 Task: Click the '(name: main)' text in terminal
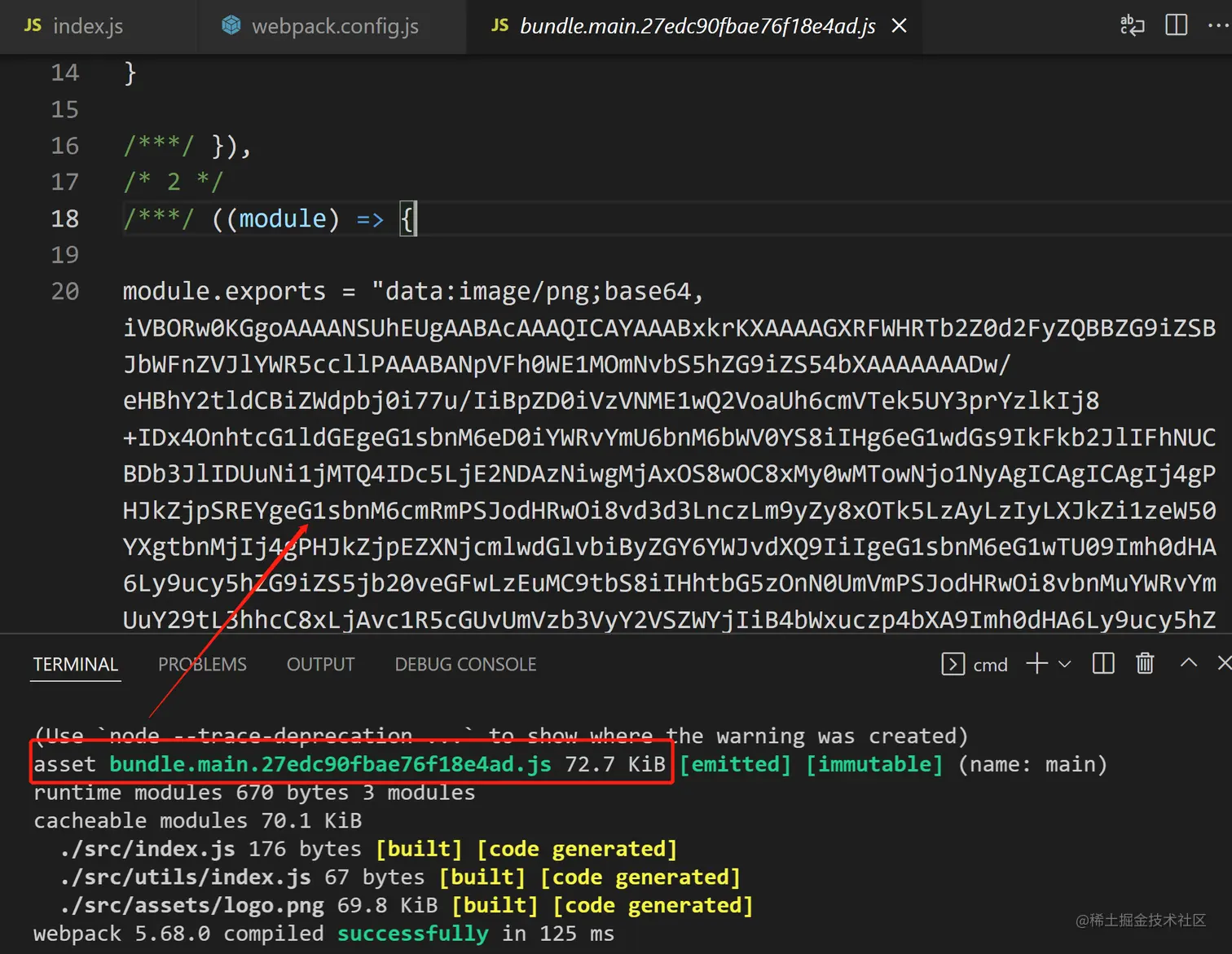1032,764
